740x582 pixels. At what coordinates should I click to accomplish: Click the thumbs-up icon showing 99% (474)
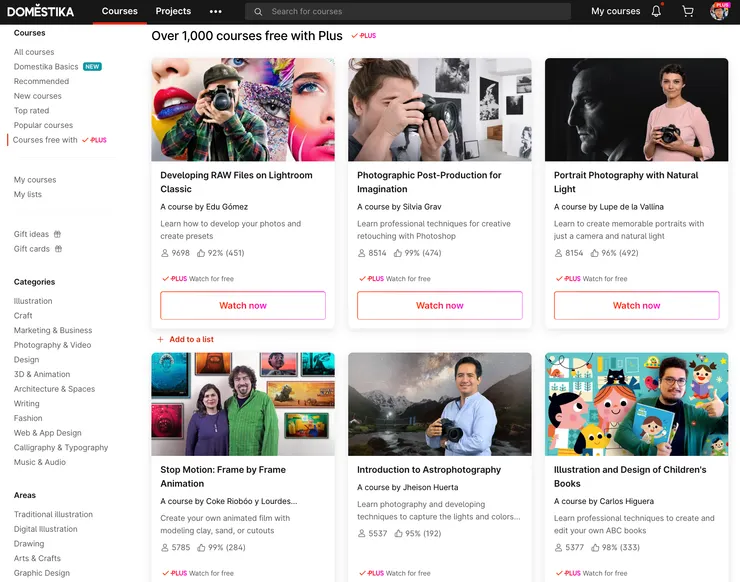click(x=398, y=253)
